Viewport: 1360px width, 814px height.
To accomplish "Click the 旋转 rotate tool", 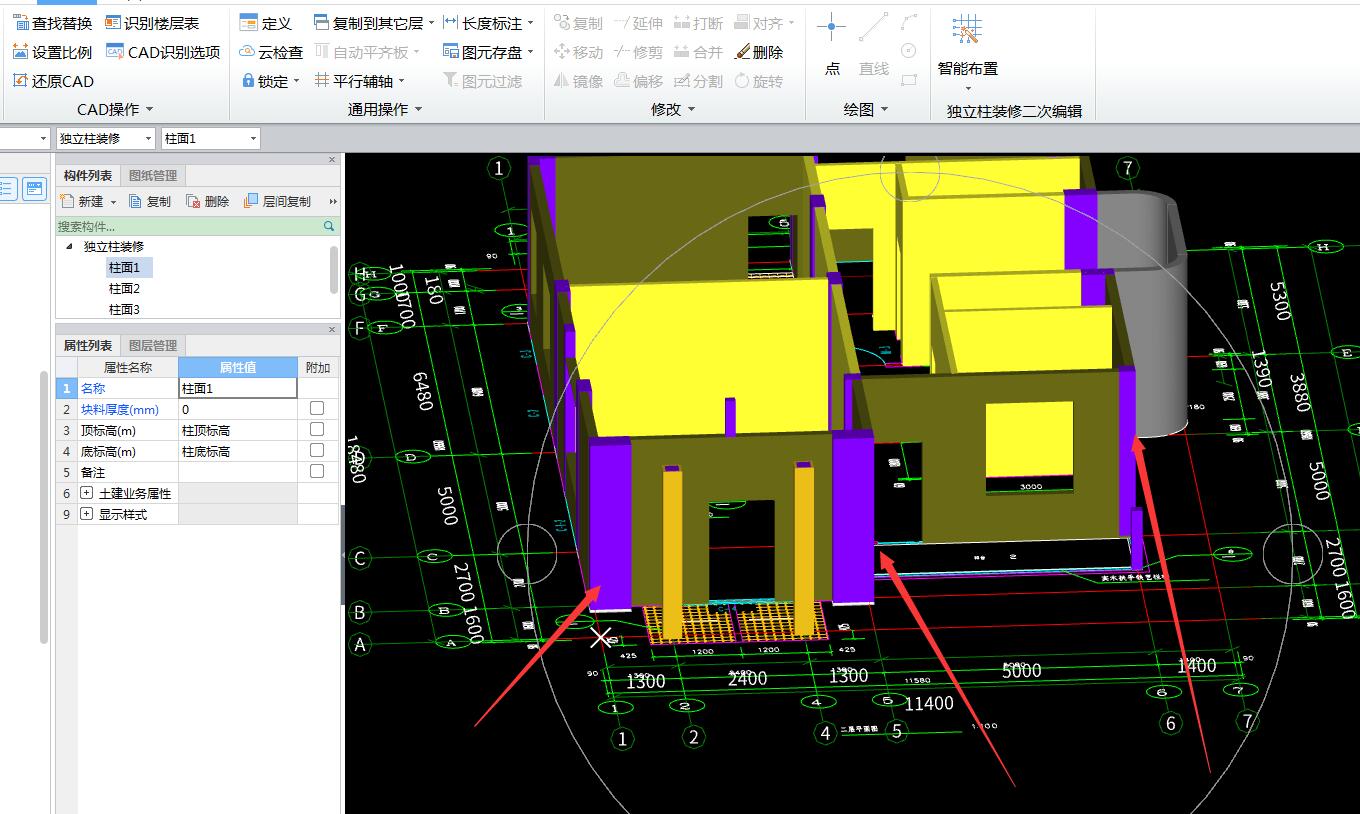I will (x=759, y=81).
